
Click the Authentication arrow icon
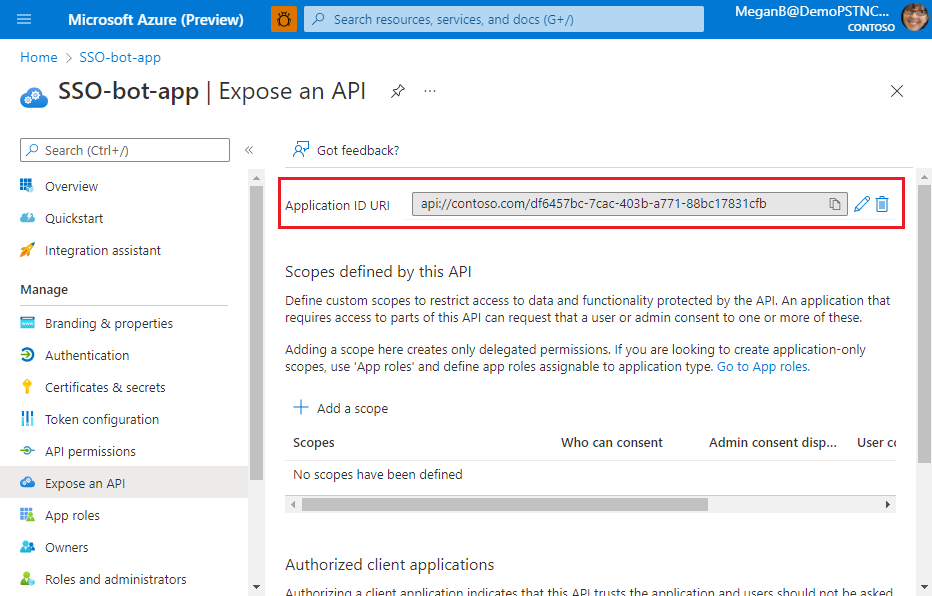pos(27,355)
